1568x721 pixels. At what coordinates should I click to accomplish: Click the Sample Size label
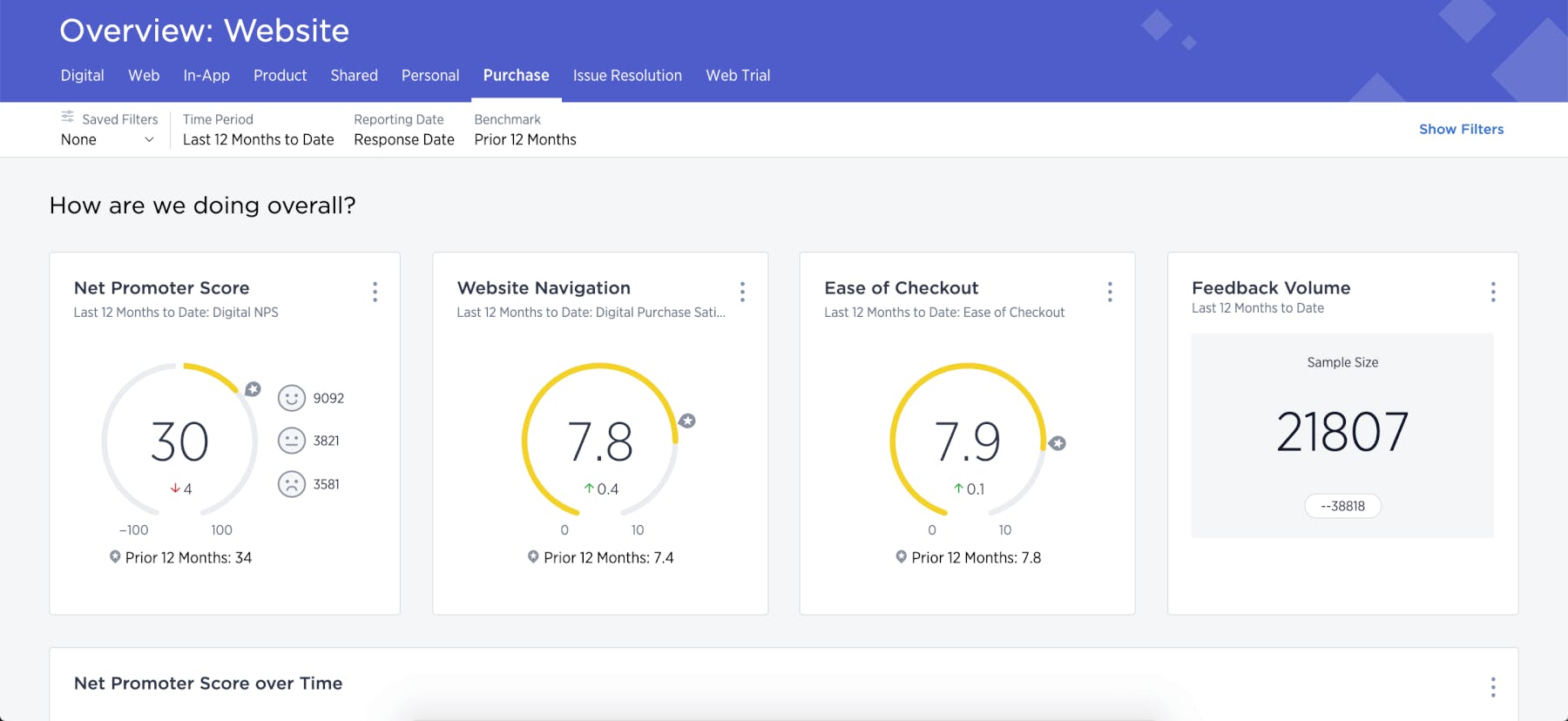1342,362
